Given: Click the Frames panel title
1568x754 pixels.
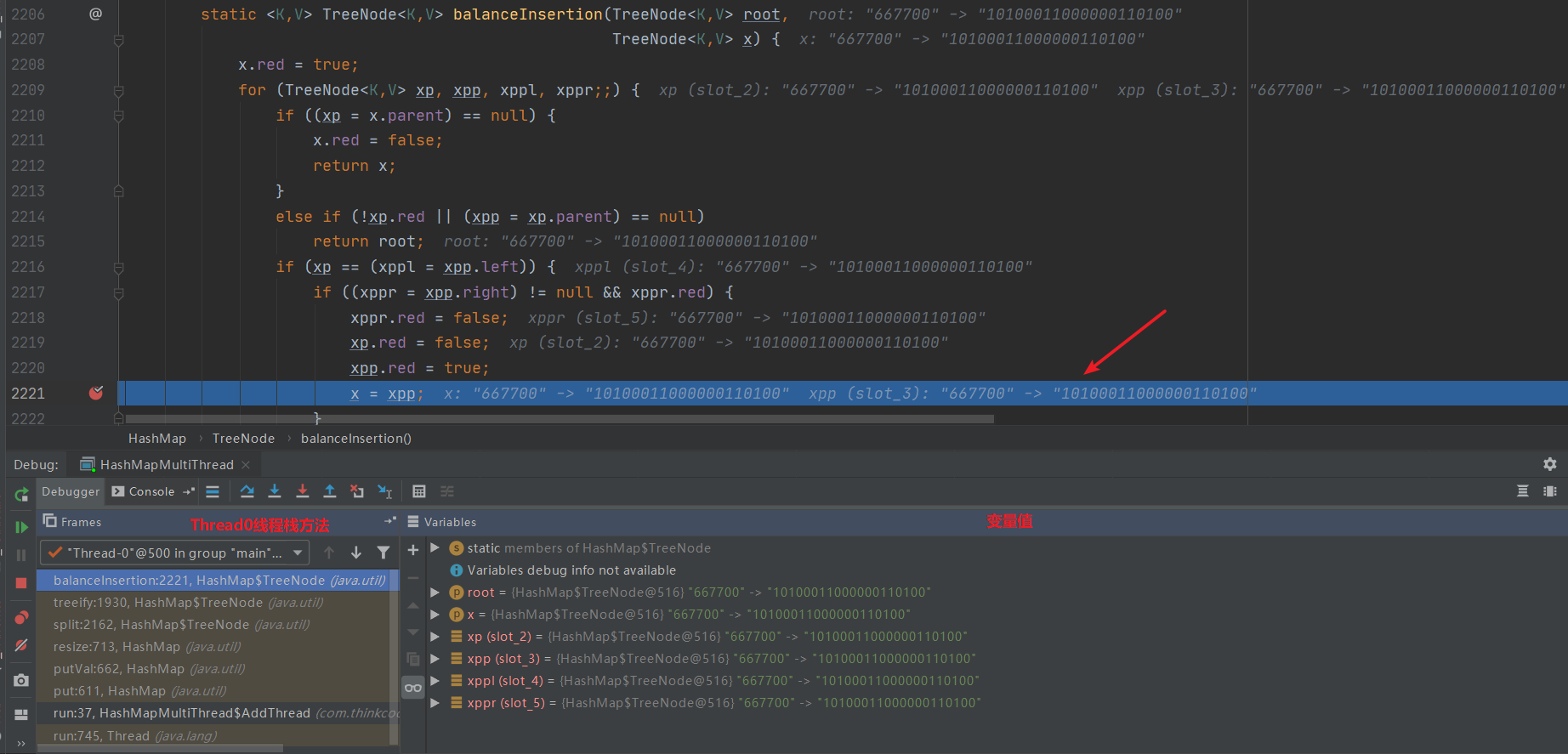Looking at the screenshot, I should coord(81,522).
